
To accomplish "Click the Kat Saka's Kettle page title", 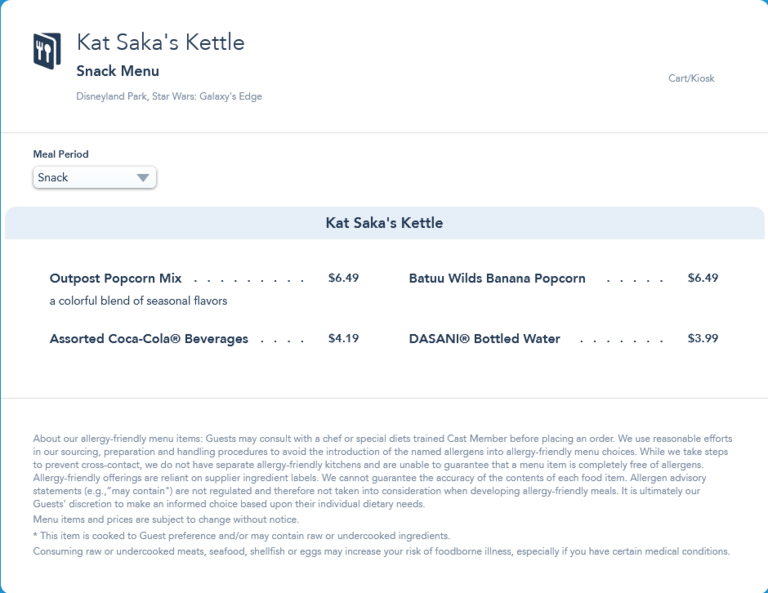I will 160,42.
